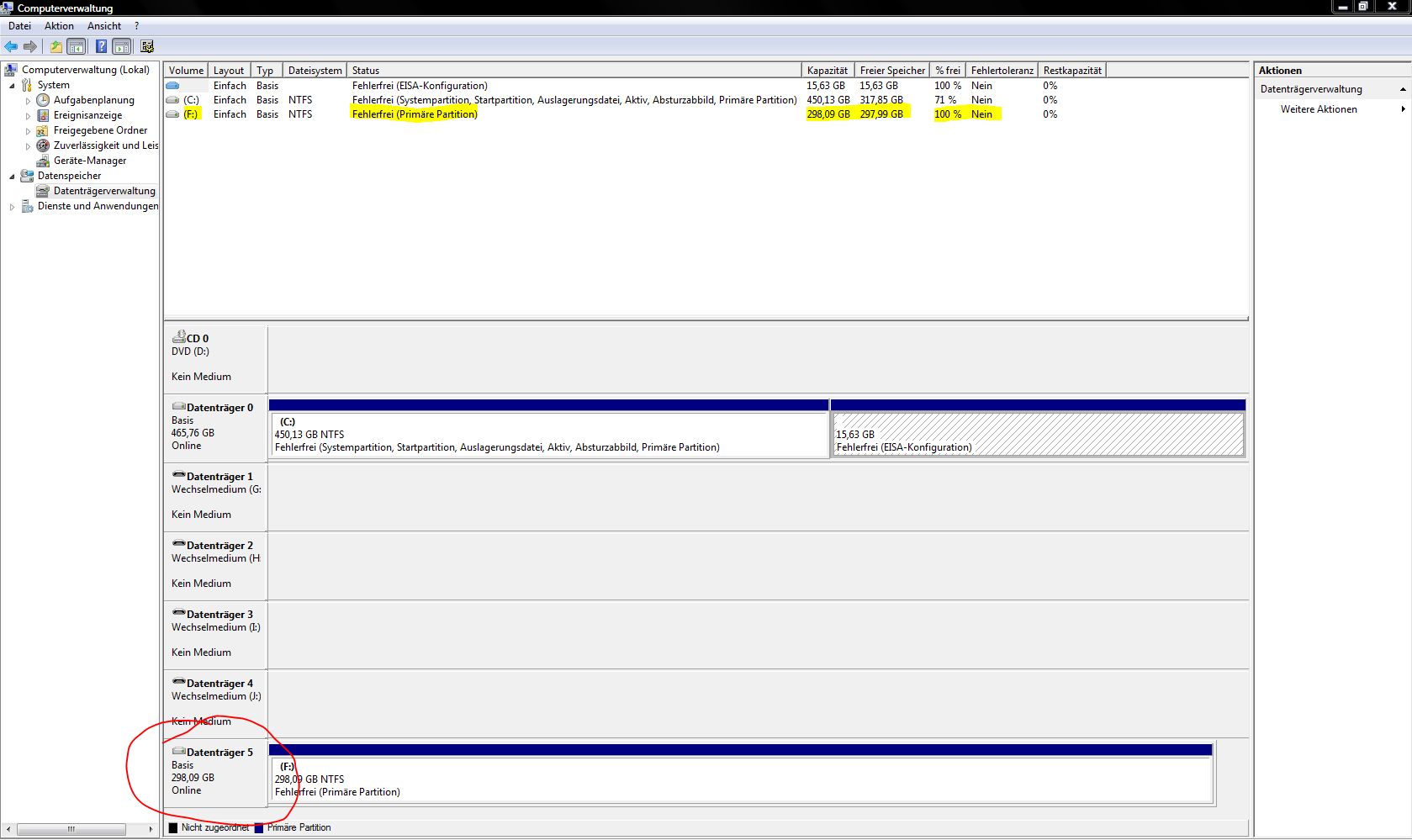Open the Ansicht menu
The height and width of the screenshot is (840, 1412).
point(104,26)
